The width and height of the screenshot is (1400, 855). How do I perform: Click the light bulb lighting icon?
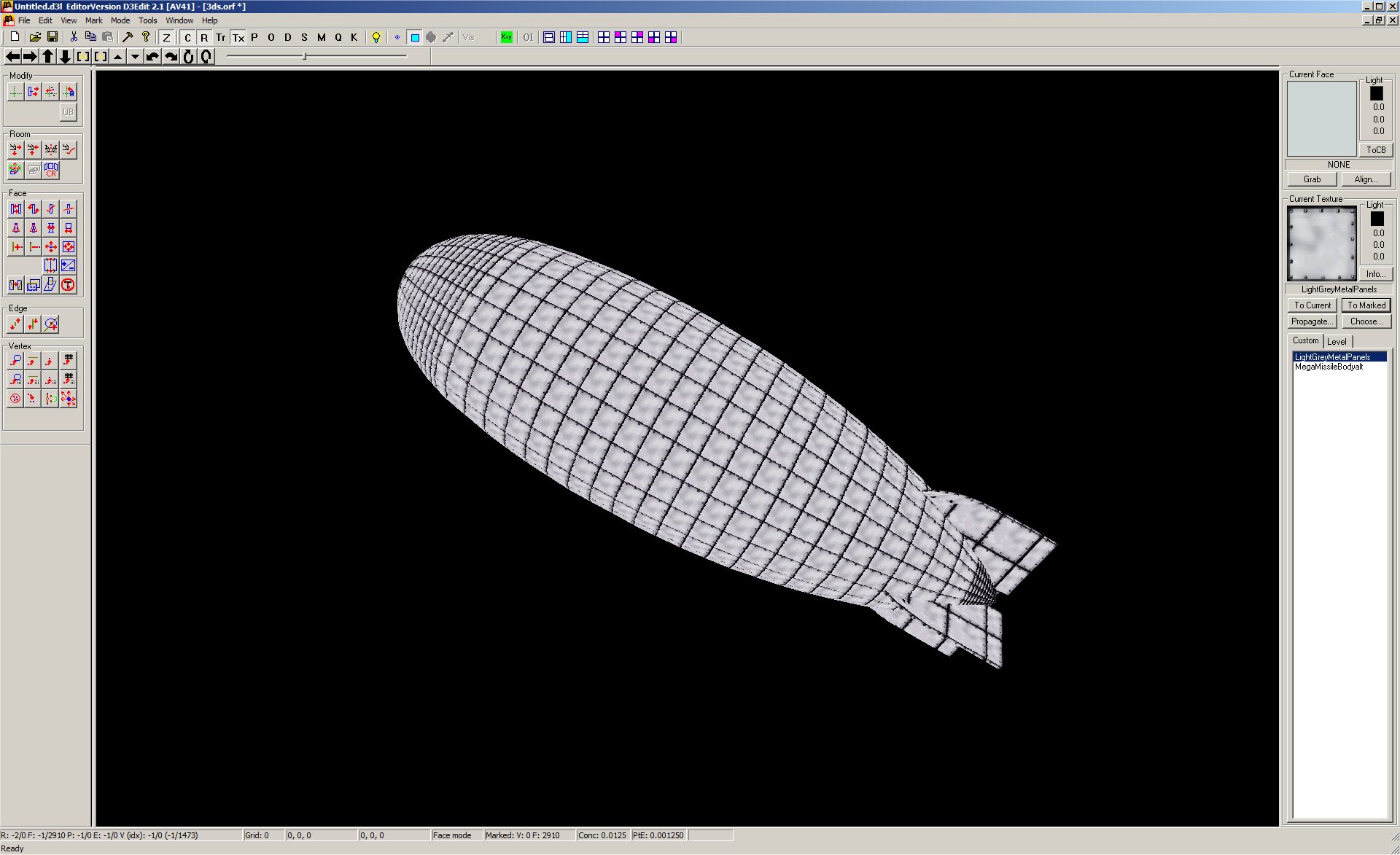point(376,37)
